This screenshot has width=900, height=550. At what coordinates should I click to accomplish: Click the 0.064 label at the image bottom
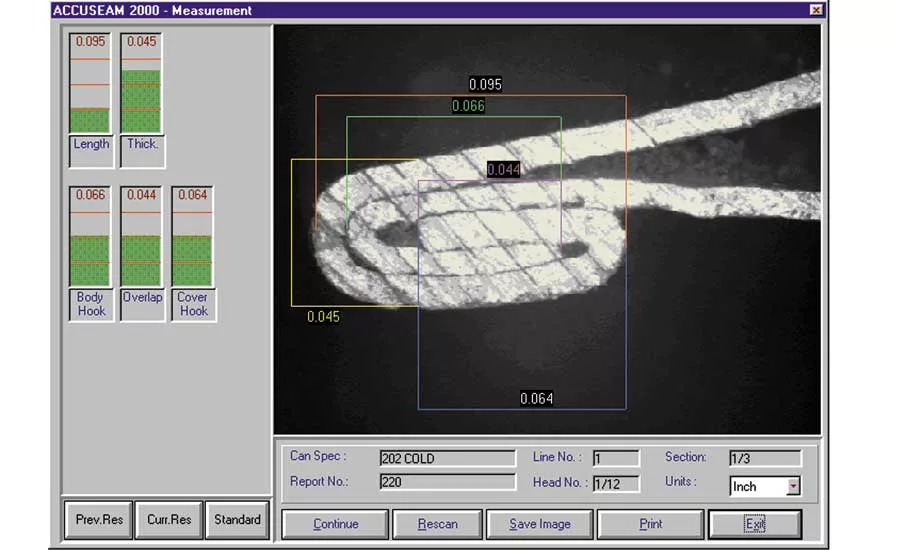tap(537, 398)
